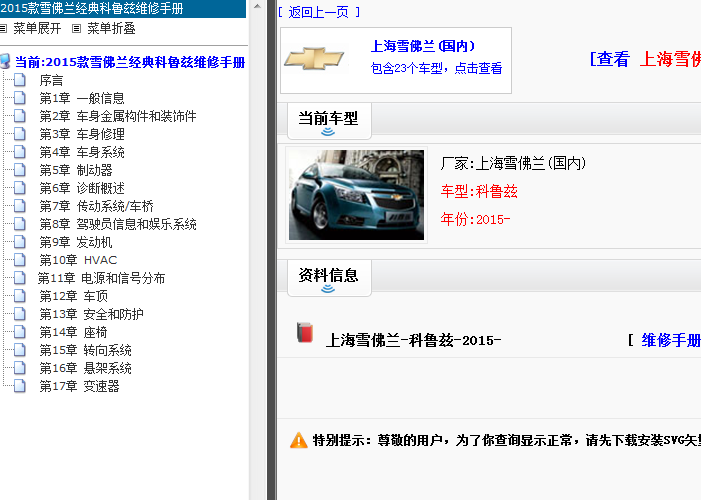Screen dimensions: 701x500
Task: Click the page icon beside 第8章 驾驶员信息和娱乐系统
Action: point(20,224)
